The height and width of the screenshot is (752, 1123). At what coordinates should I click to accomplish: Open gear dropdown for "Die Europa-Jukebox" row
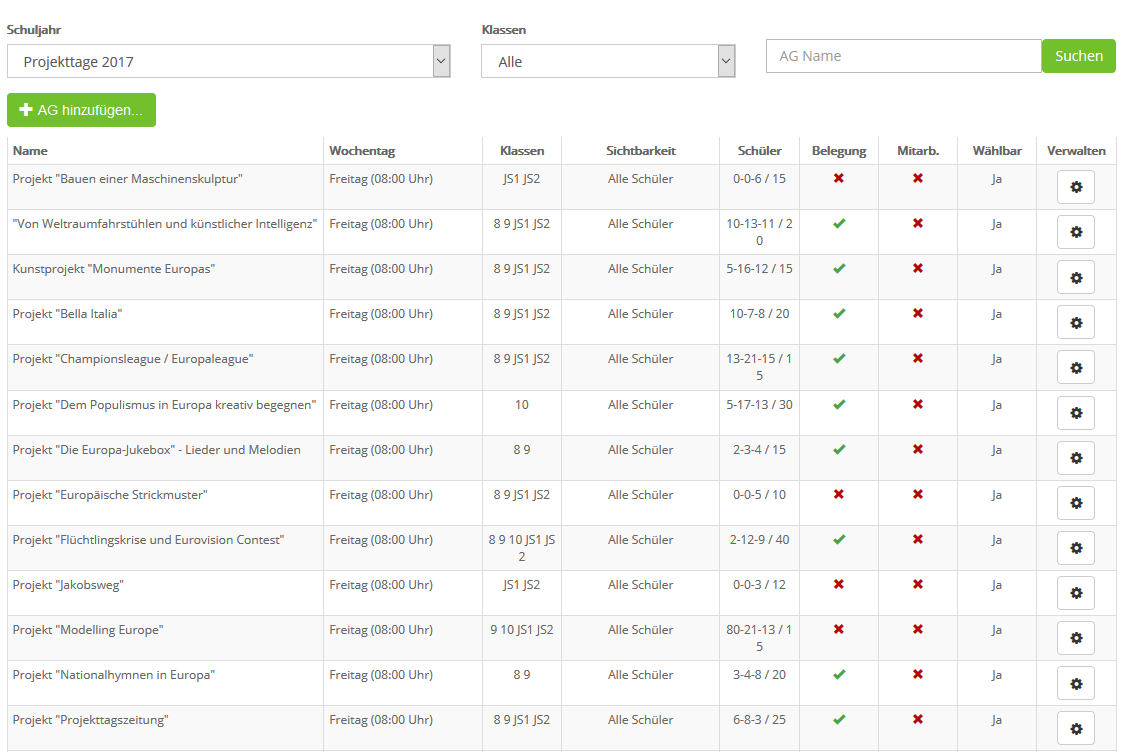point(1075,458)
